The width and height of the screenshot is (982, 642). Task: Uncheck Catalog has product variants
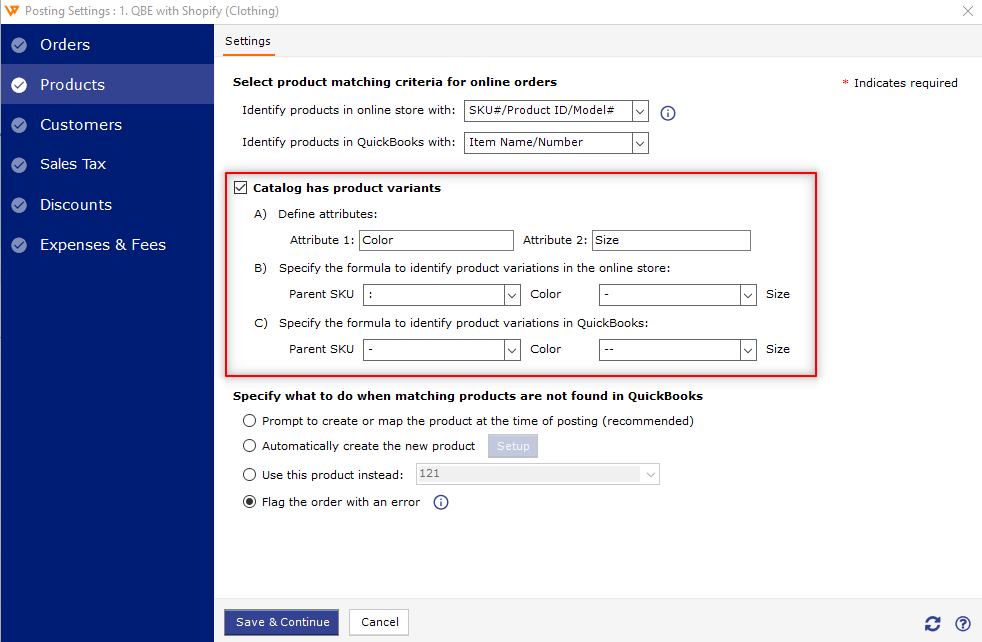(240, 188)
